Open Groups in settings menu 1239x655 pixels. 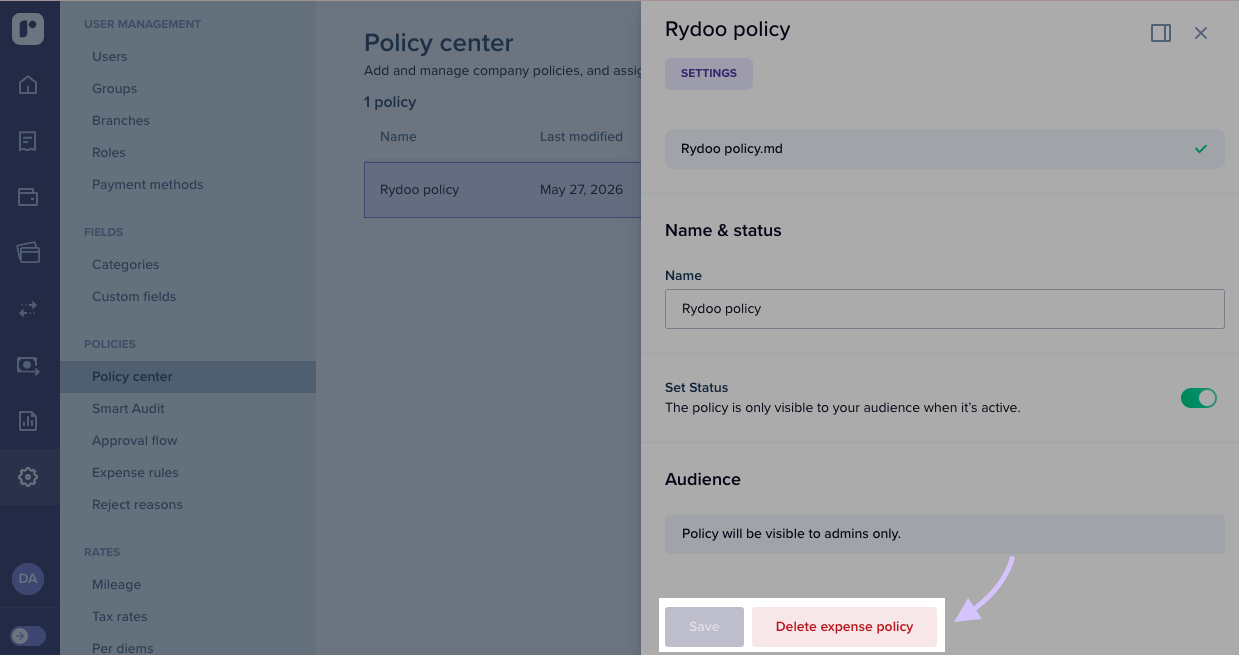[115, 89]
